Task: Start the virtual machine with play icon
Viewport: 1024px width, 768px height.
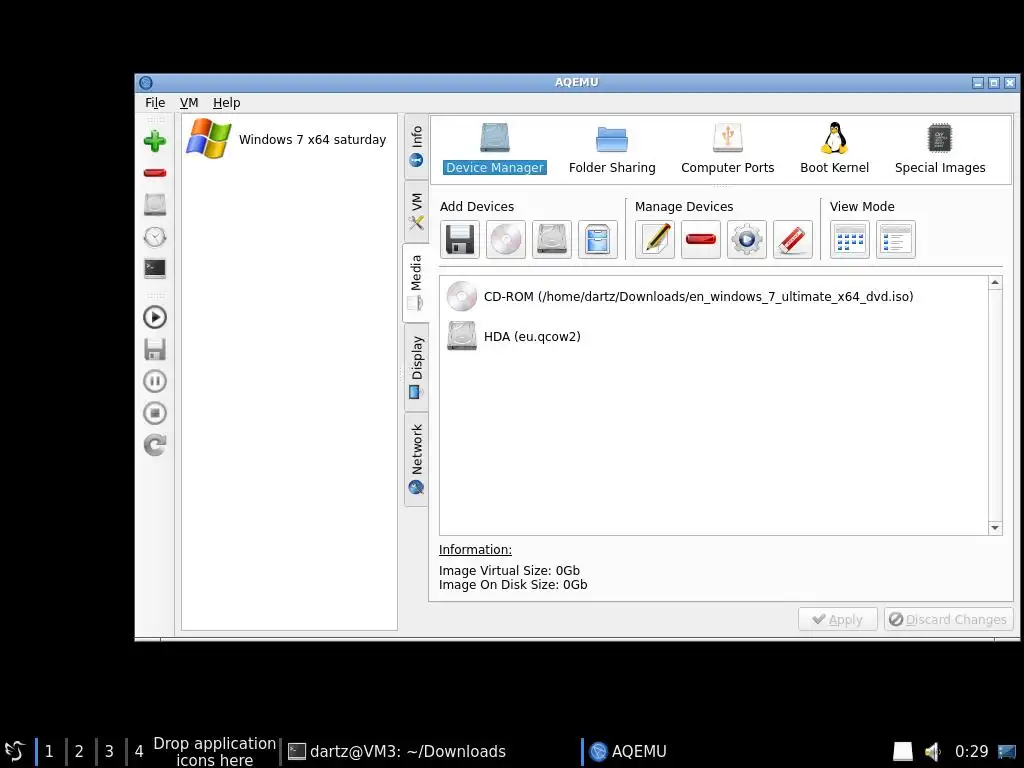Action: 155,317
